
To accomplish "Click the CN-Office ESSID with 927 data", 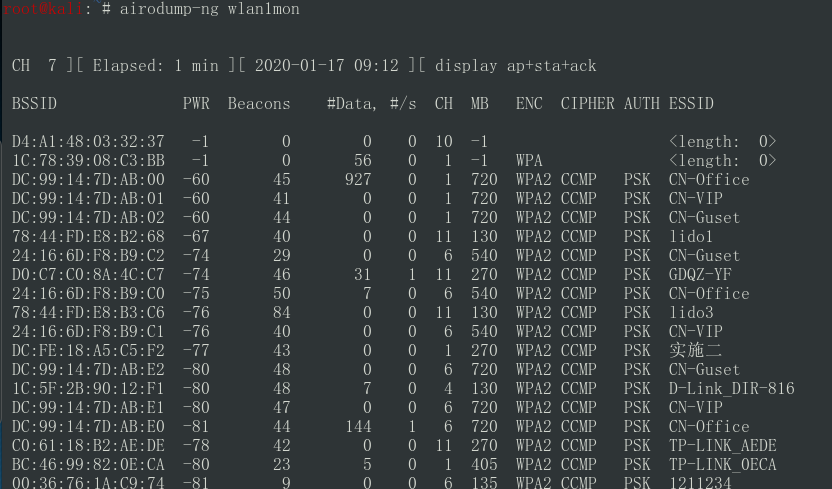I will [709, 179].
